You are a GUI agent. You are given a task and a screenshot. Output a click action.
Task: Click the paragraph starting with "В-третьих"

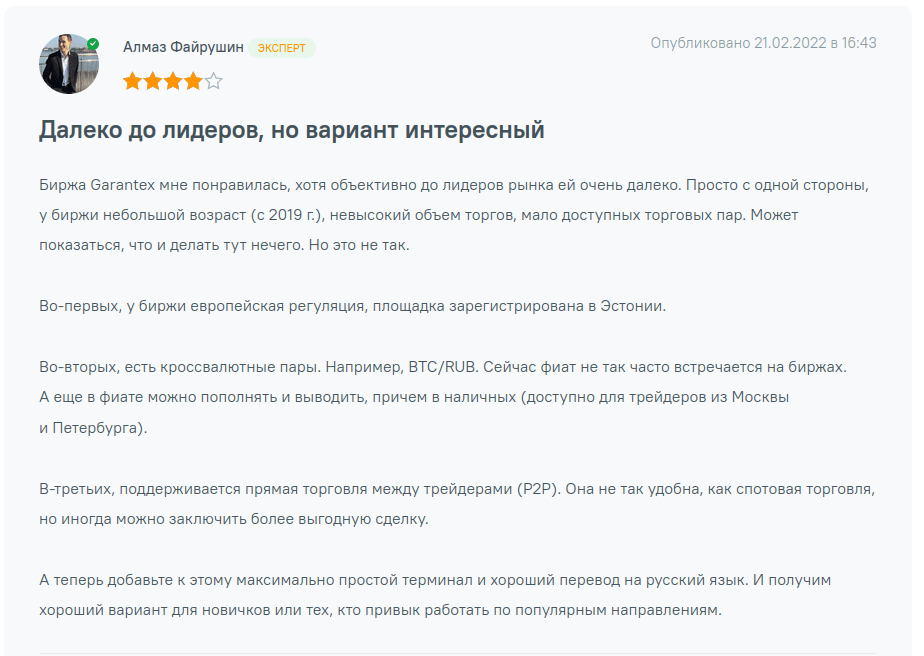(457, 490)
